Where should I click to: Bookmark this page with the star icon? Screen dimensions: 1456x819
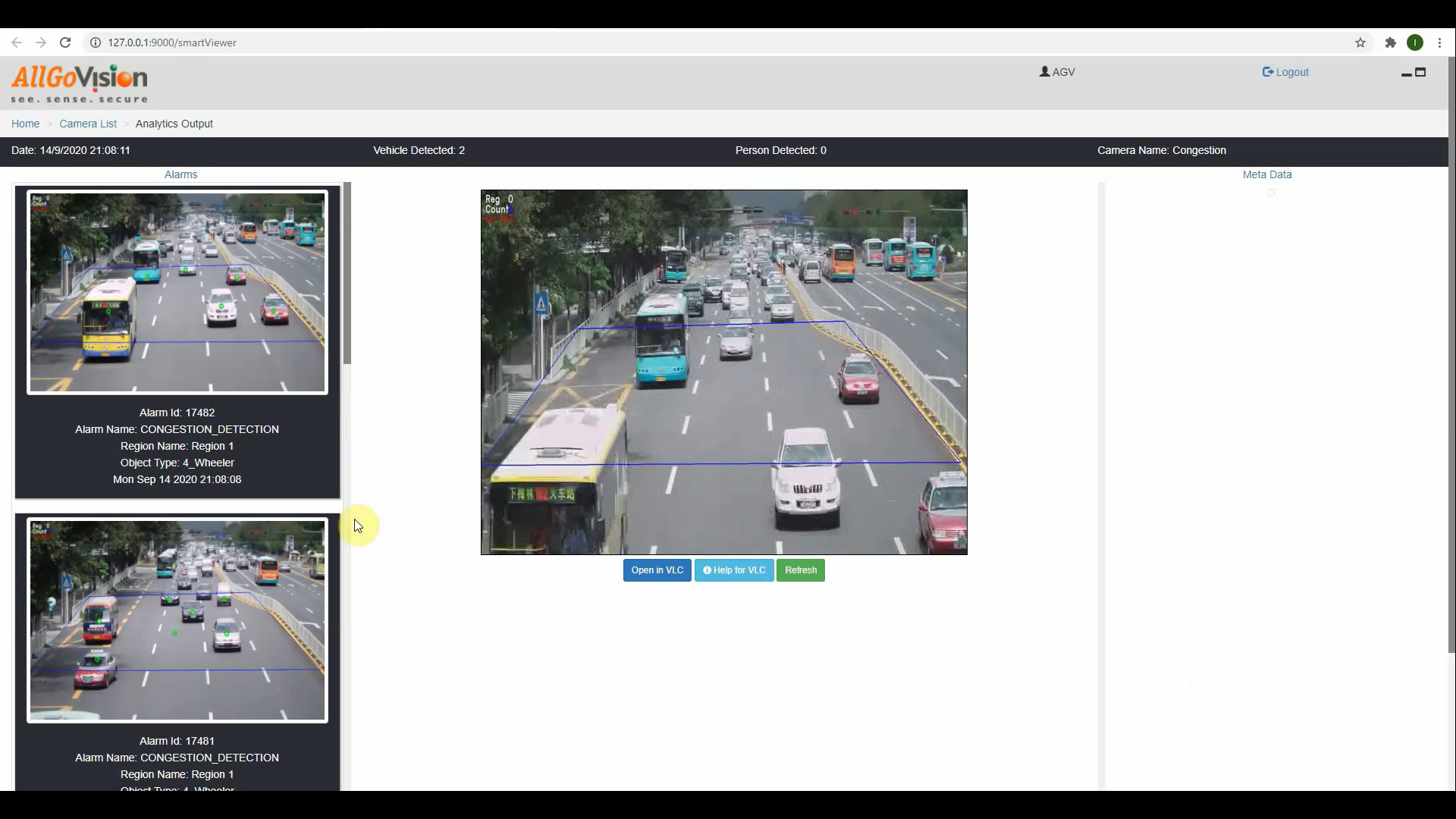click(1360, 42)
